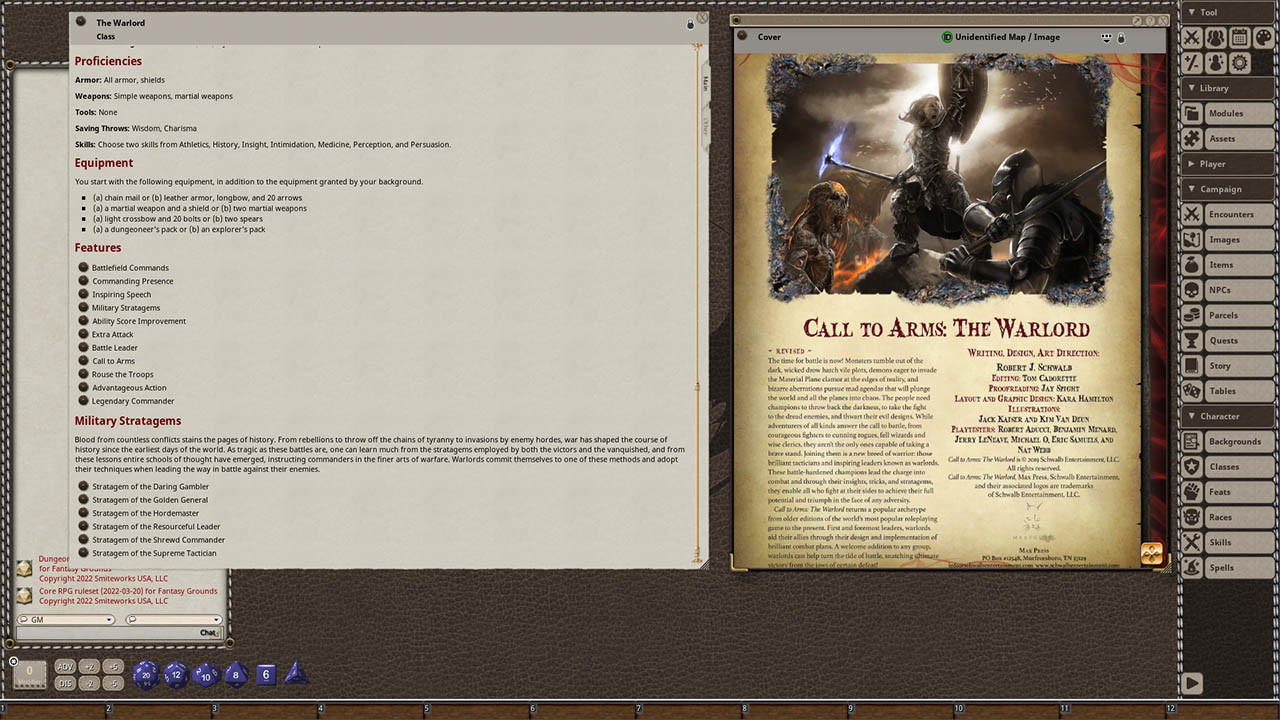Open the Calendar tool icon

[x=1239, y=38]
